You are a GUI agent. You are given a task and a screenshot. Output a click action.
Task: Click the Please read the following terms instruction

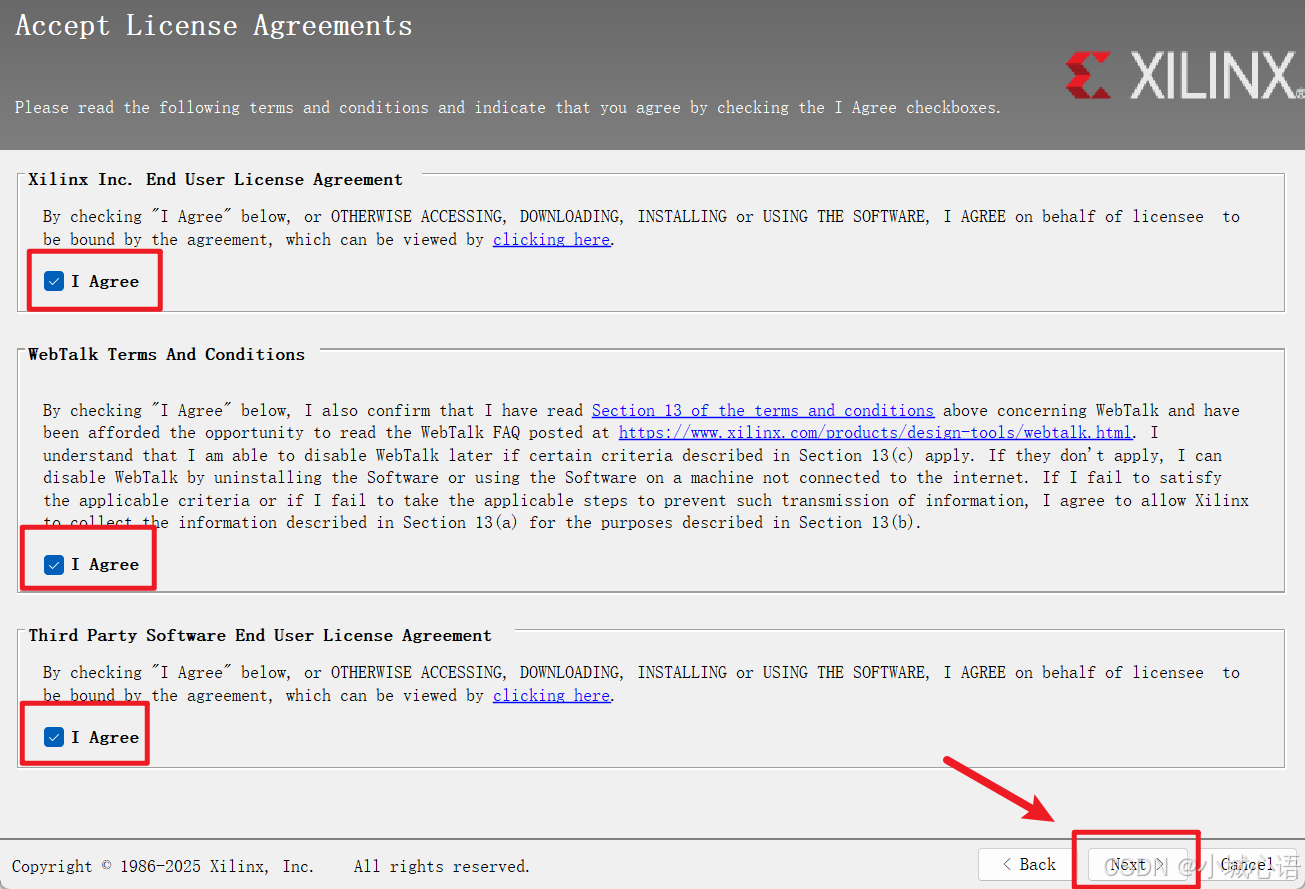(x=508, y=108)
